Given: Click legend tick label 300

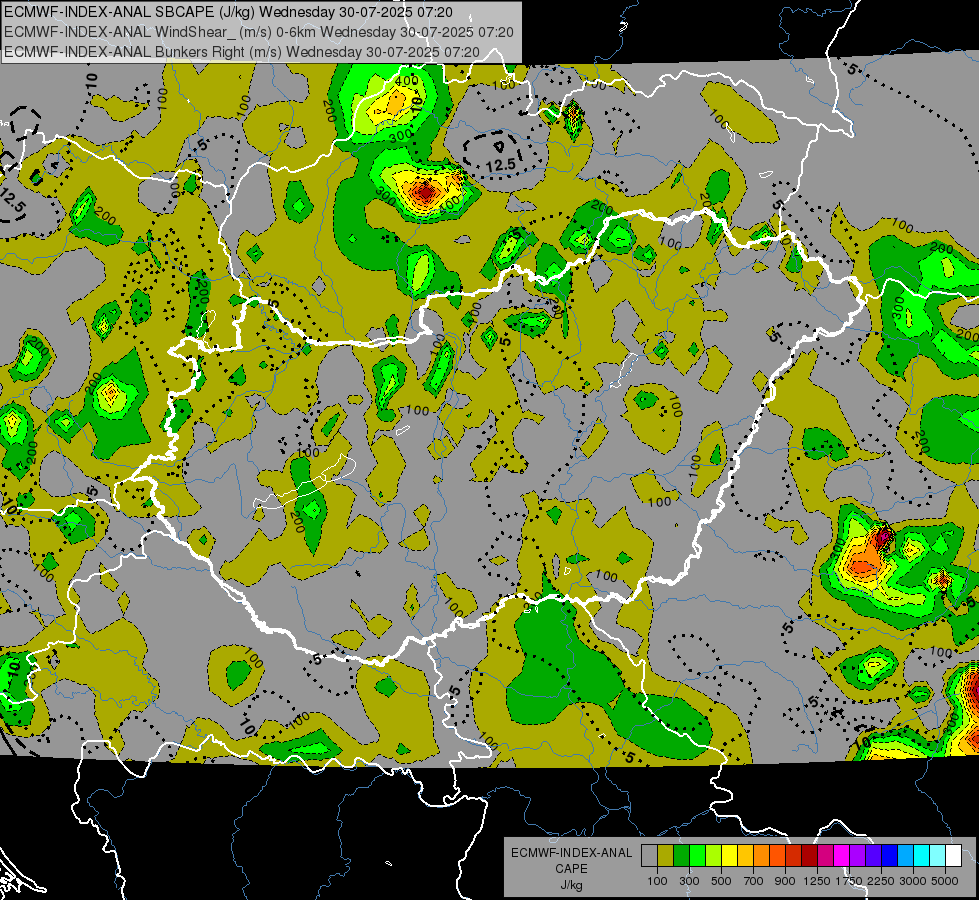Looking at the screenshot, I should [x=689, y=881].
